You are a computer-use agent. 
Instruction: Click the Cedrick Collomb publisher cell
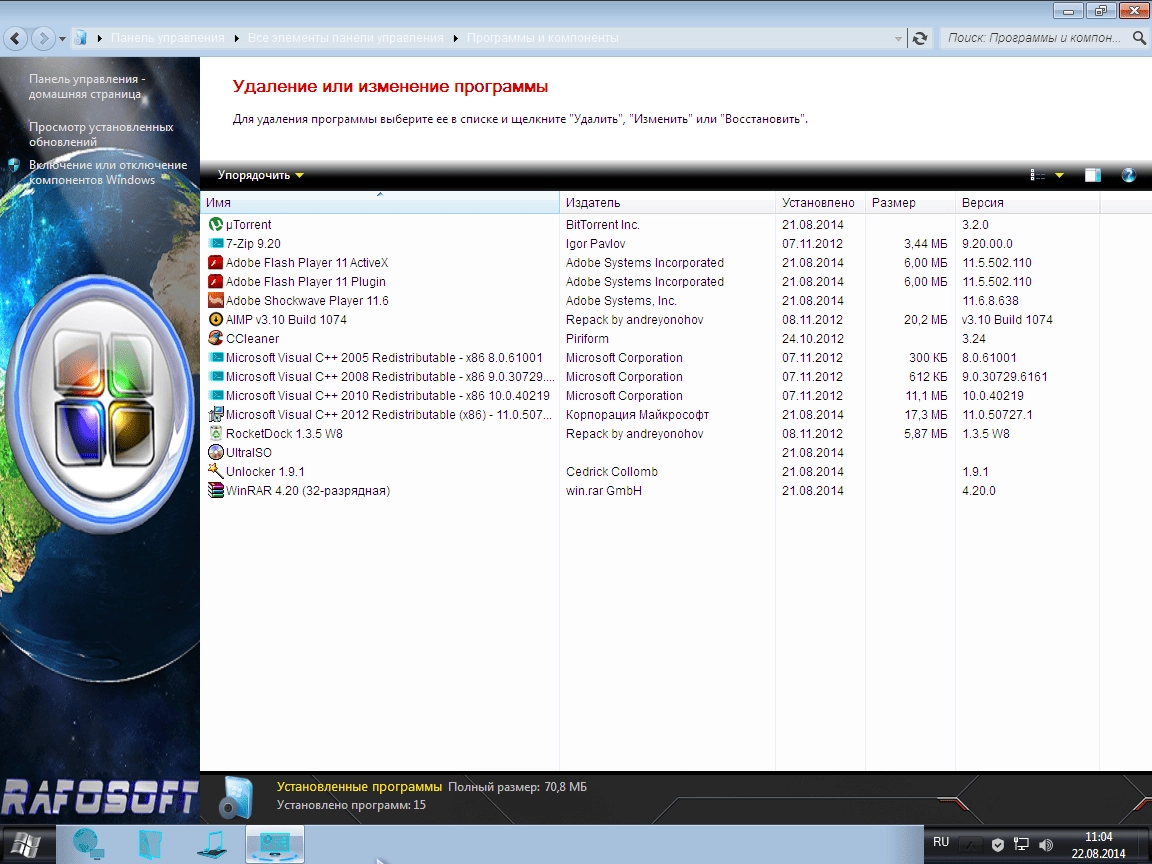(611, 472)
